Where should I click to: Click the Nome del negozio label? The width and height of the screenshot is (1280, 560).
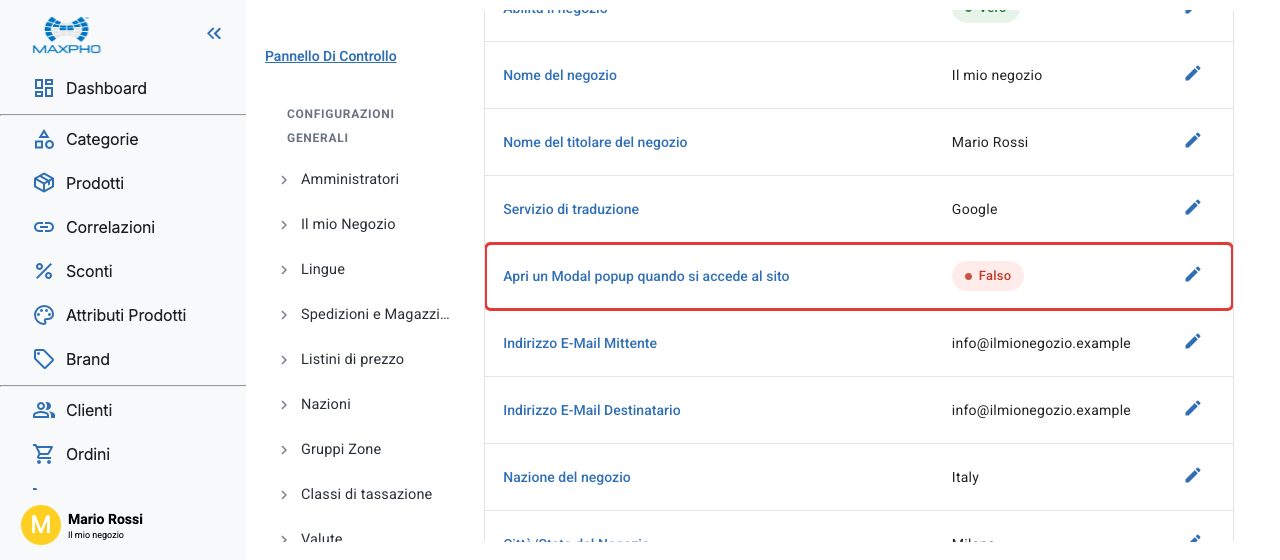pos(560,75)
